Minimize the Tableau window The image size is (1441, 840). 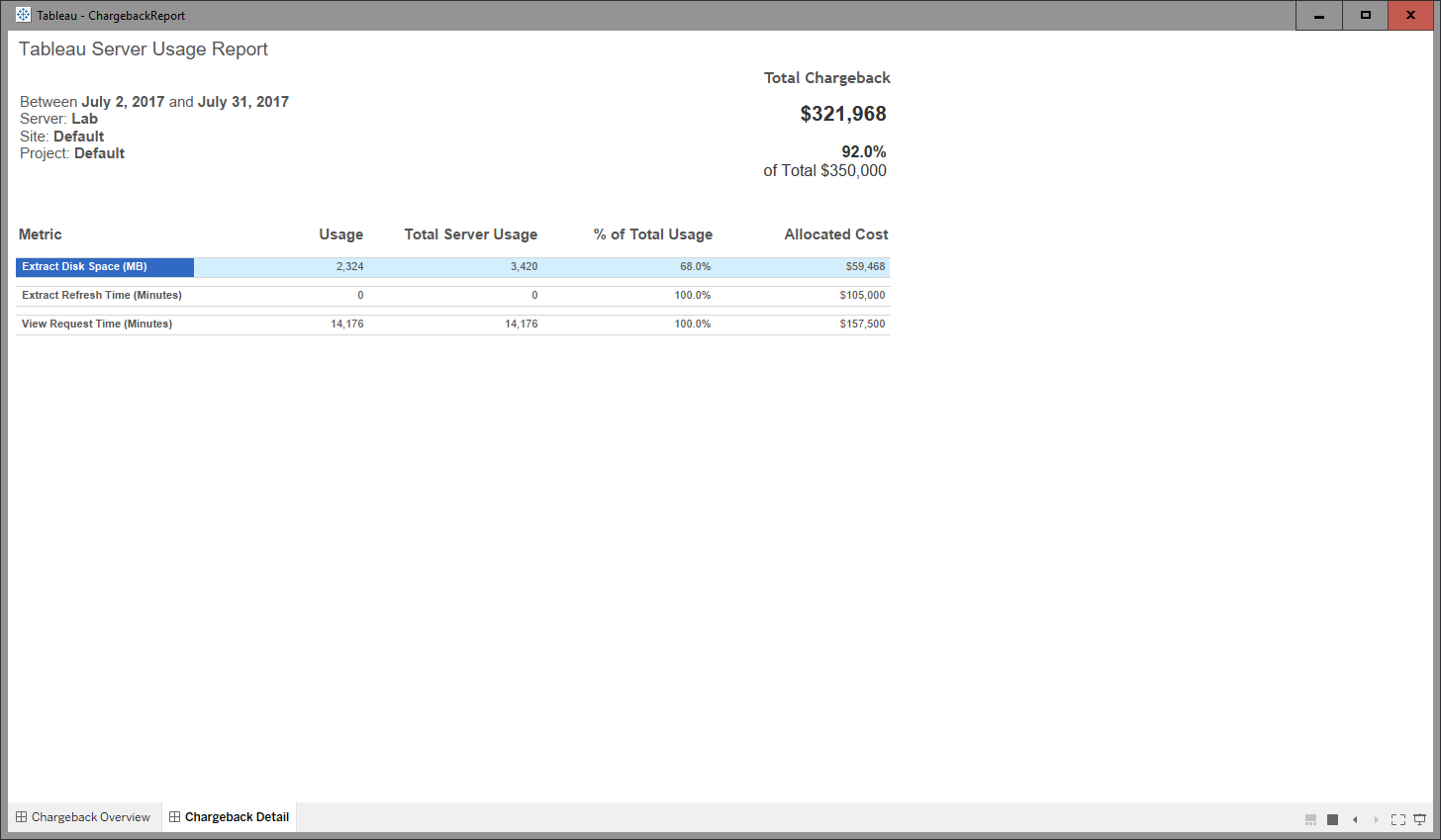pyautogui.click(x=1319, y=15)
